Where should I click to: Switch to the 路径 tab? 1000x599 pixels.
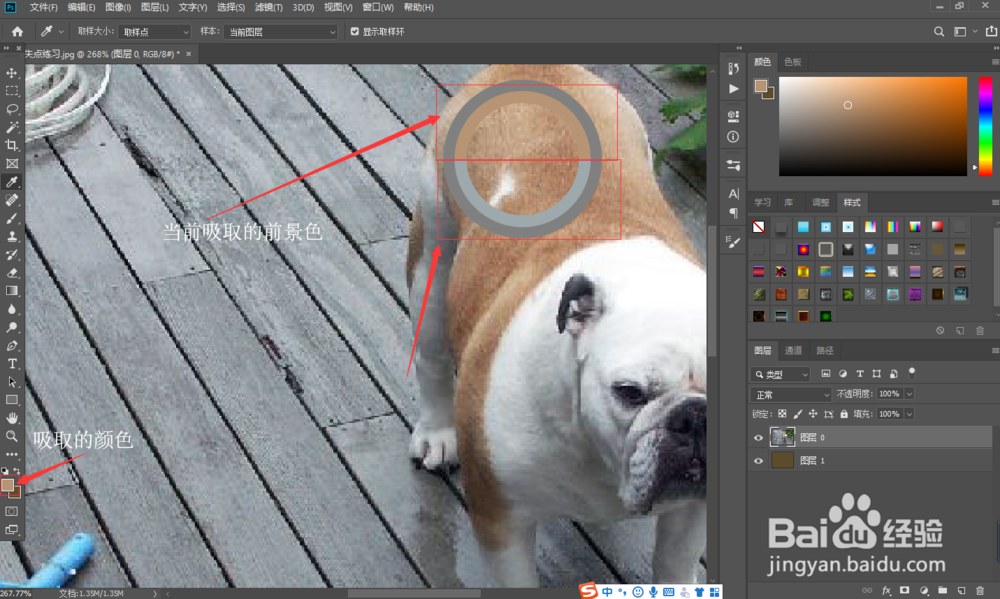pos(825,350)
